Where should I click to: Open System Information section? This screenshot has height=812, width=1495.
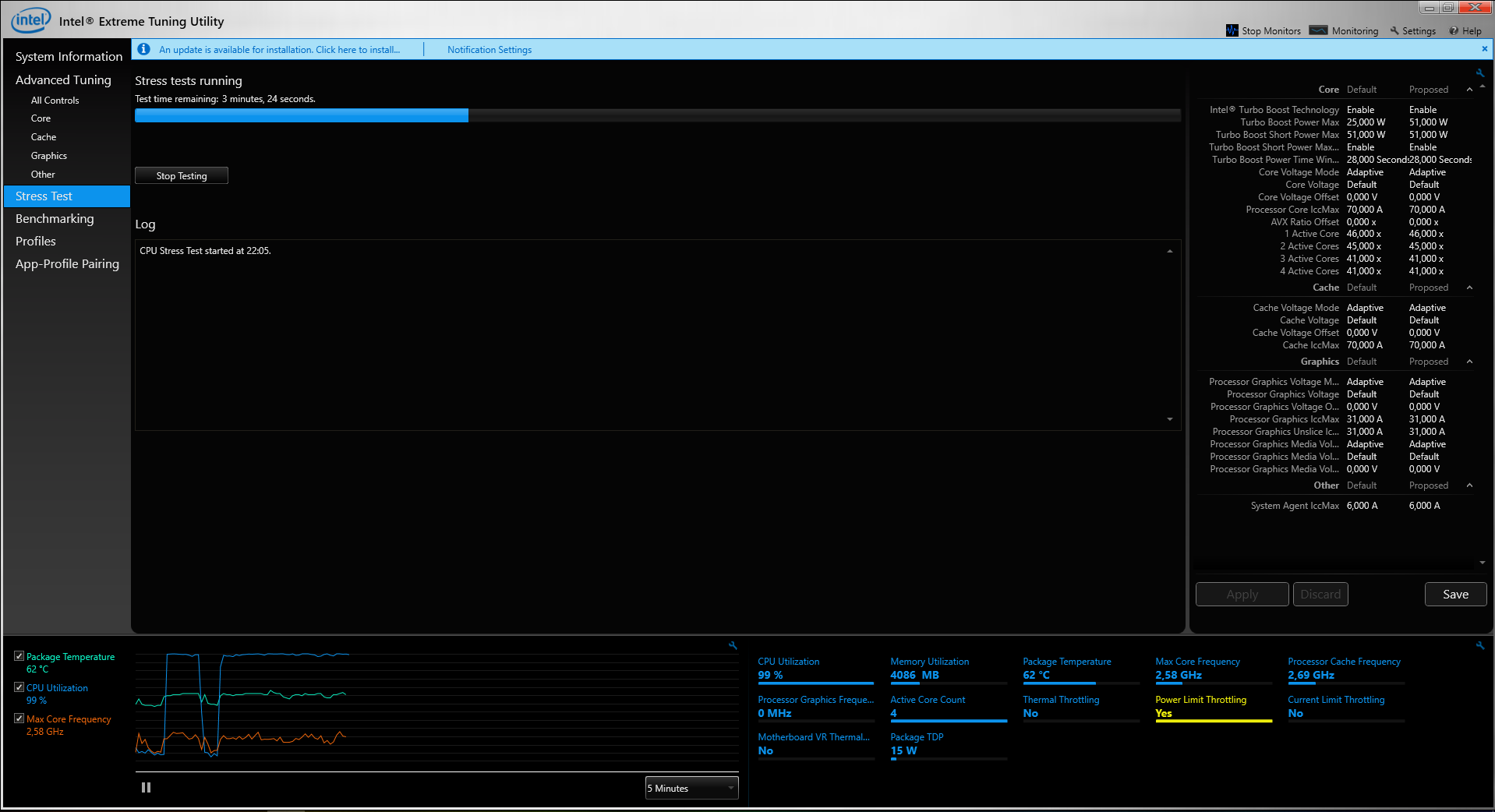[x=69, y=56]
